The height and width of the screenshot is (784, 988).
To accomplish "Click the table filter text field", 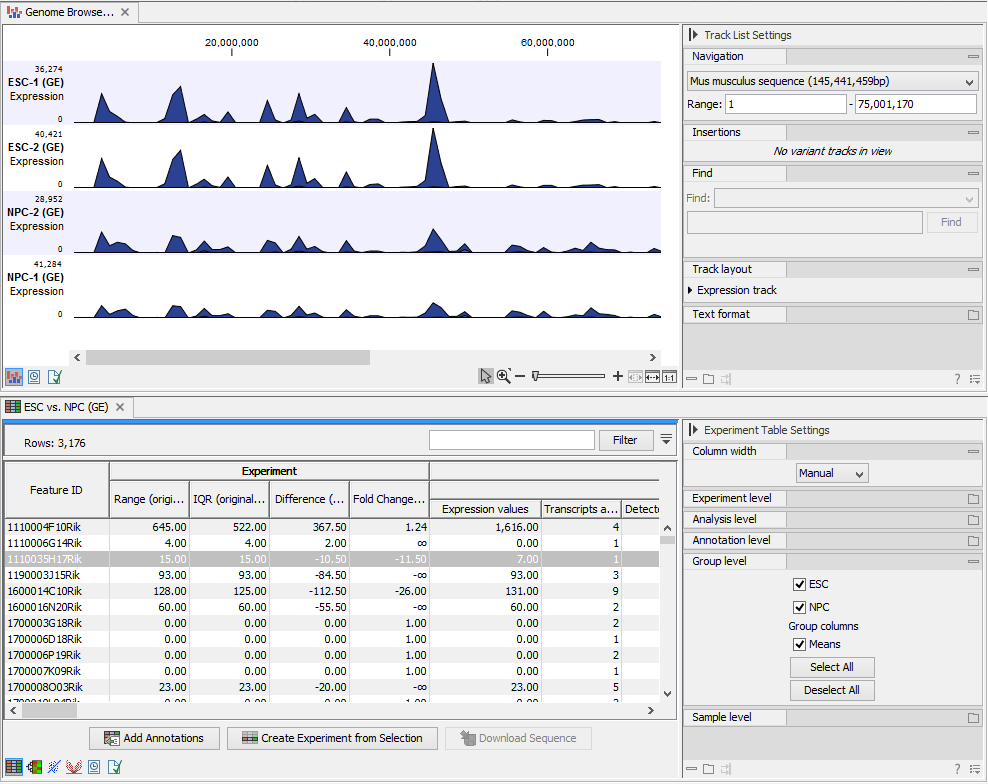I will pos(510,440).
